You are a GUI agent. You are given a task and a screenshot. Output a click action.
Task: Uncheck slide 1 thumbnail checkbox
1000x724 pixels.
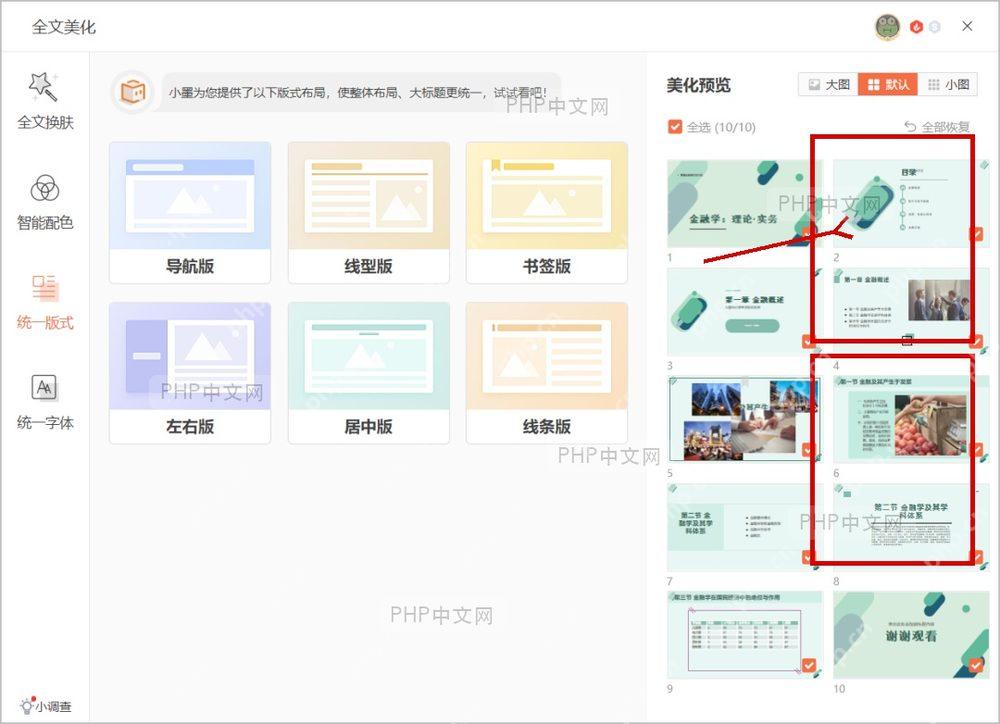point(809,233)
